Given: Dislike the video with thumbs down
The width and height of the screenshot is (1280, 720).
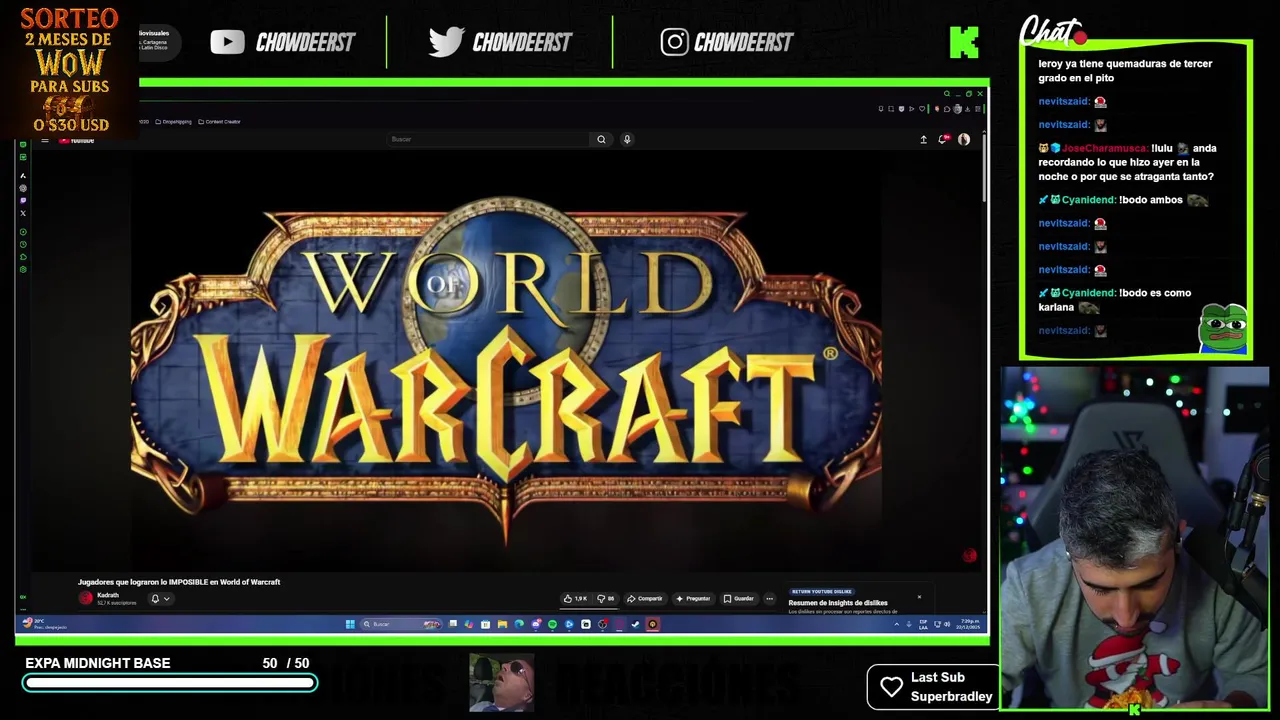Looking at the screenshot, I should click(605, 598).
